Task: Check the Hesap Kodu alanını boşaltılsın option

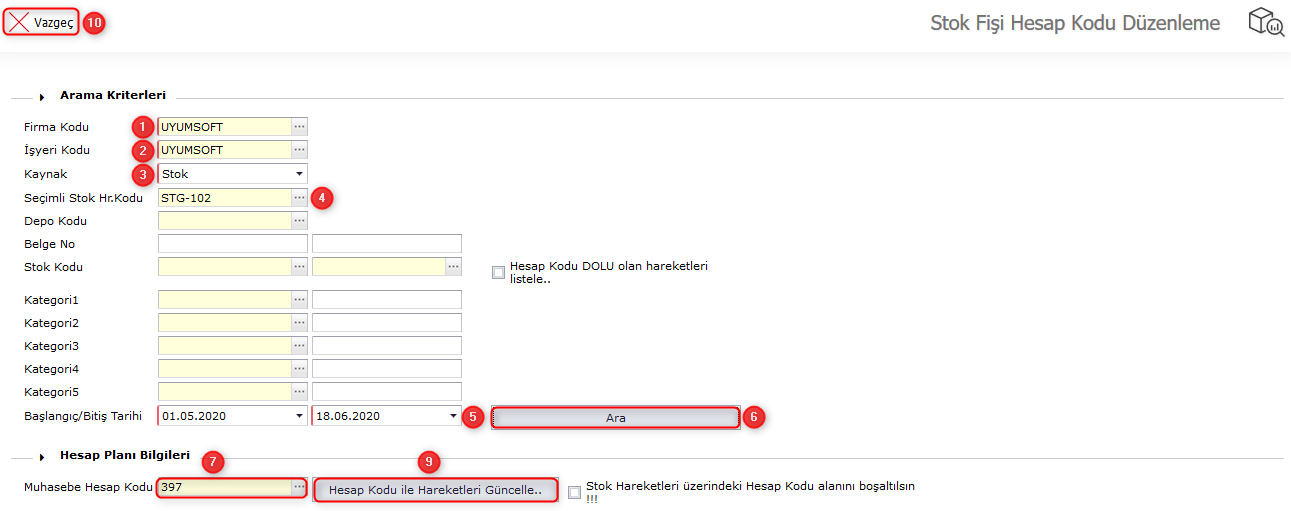Action: (574, 492)
